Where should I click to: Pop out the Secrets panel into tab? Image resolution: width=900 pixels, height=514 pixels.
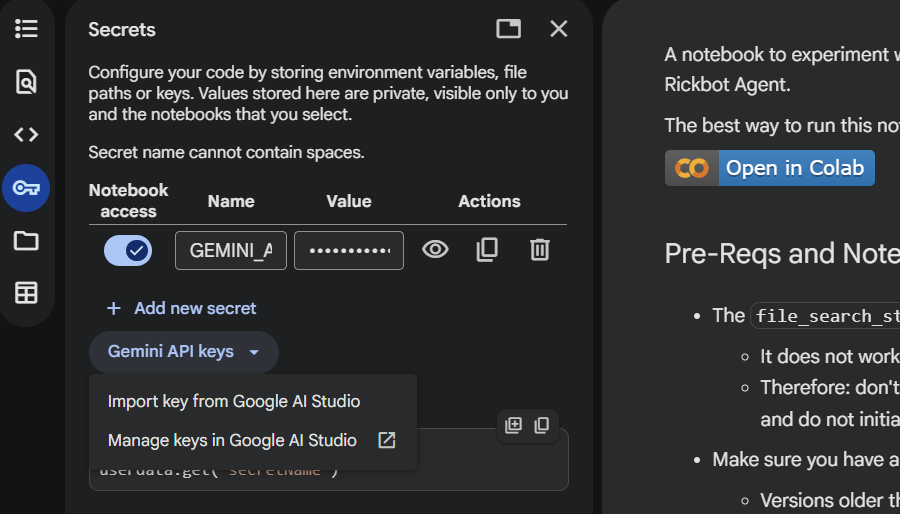509,29
